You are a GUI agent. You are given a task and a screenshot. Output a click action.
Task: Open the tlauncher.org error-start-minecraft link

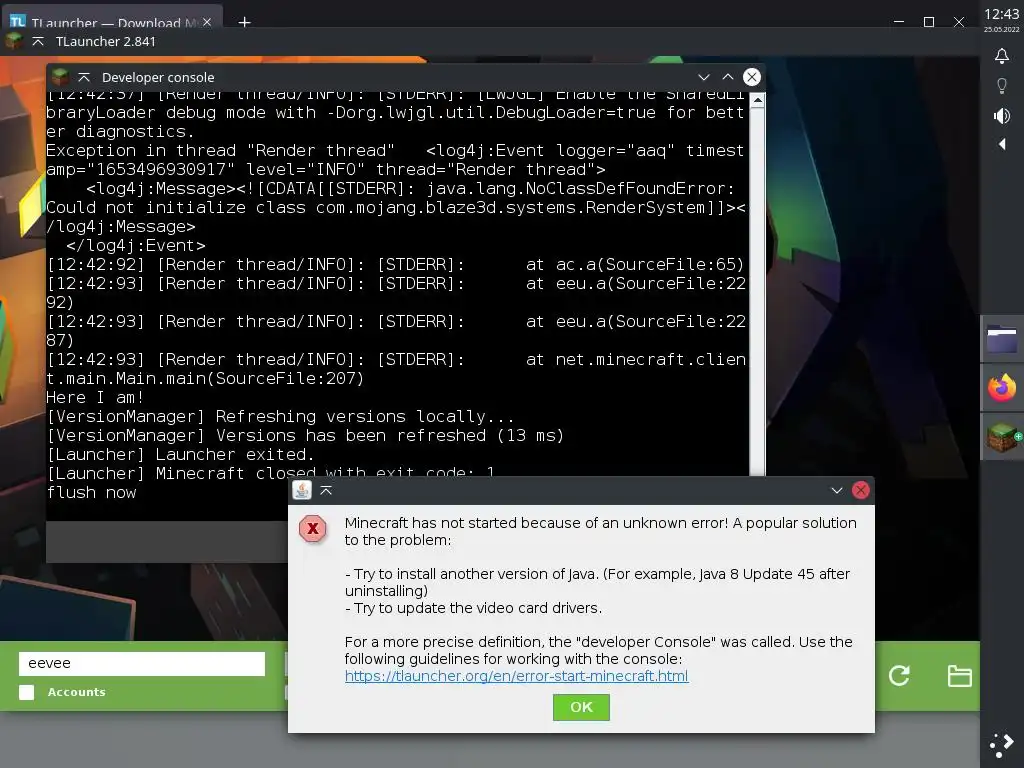(x=517, y=676)
